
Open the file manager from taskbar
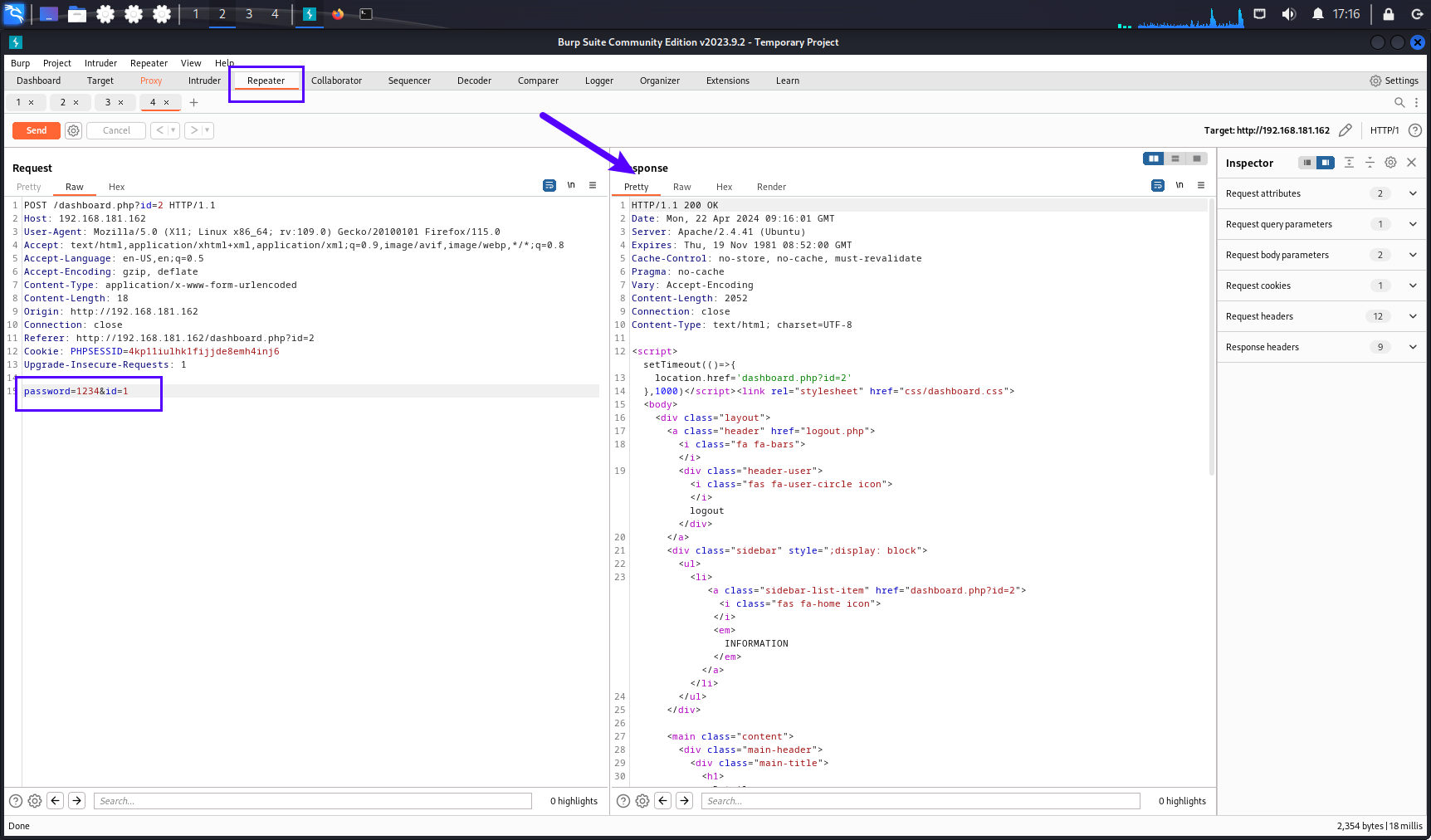click(77, 14)
